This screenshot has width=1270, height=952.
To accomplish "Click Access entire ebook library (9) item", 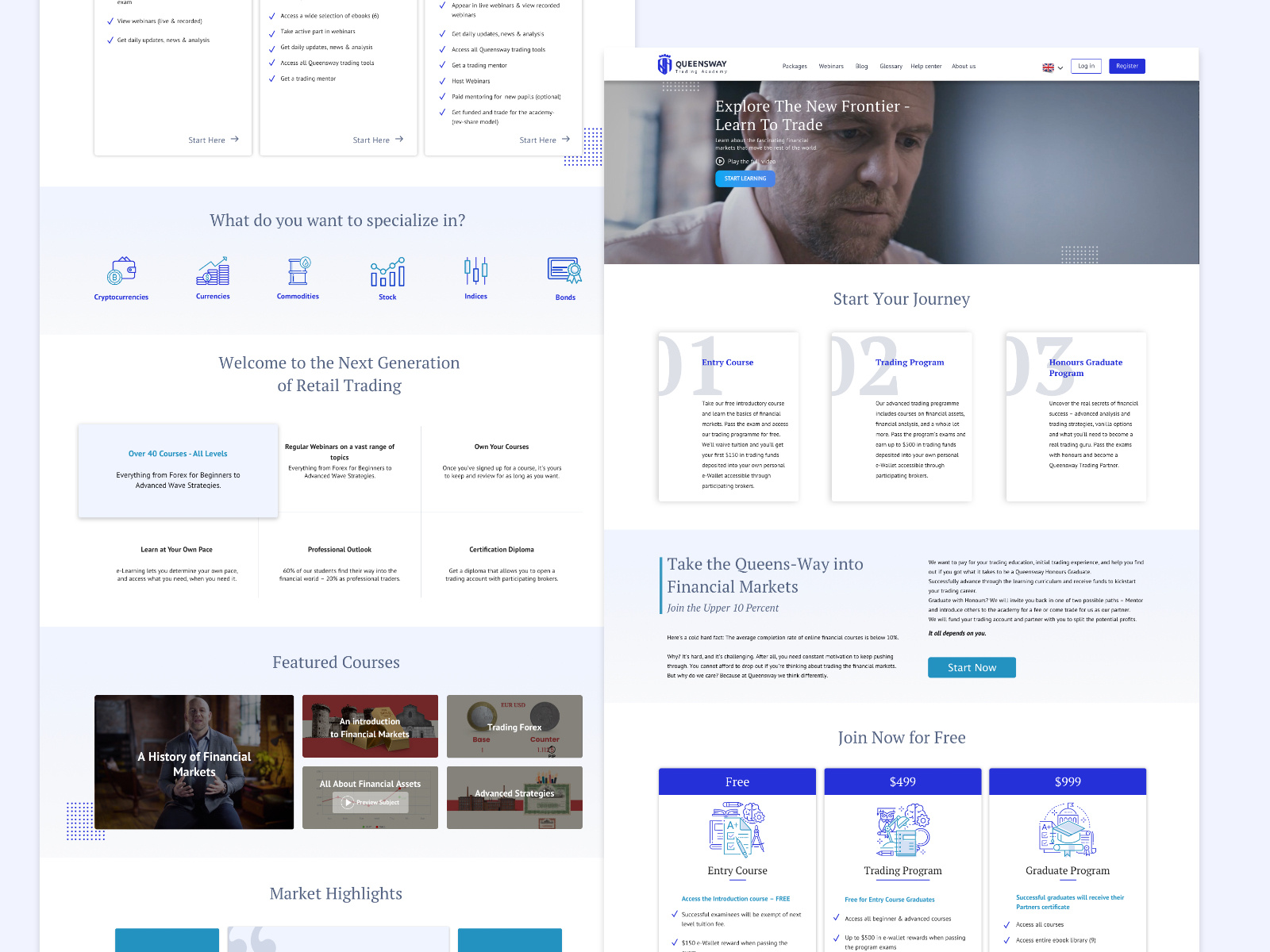I will pyautogui.click(x=1056, y=940).
